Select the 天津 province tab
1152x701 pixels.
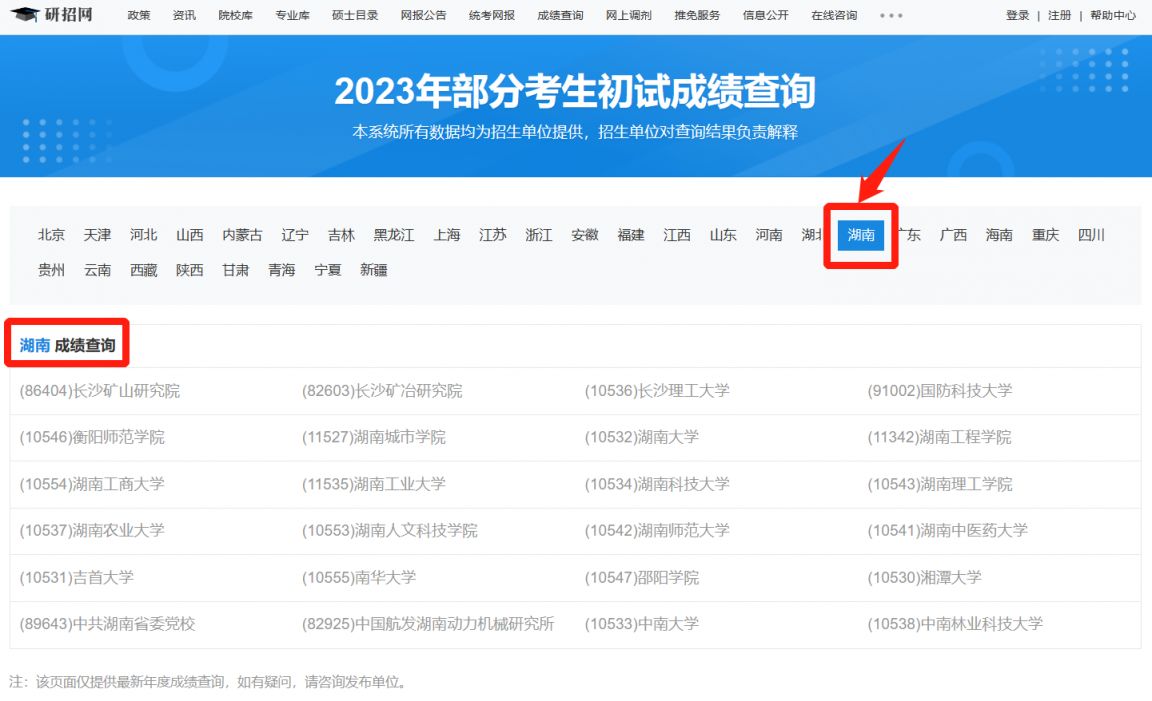[97, 235]
